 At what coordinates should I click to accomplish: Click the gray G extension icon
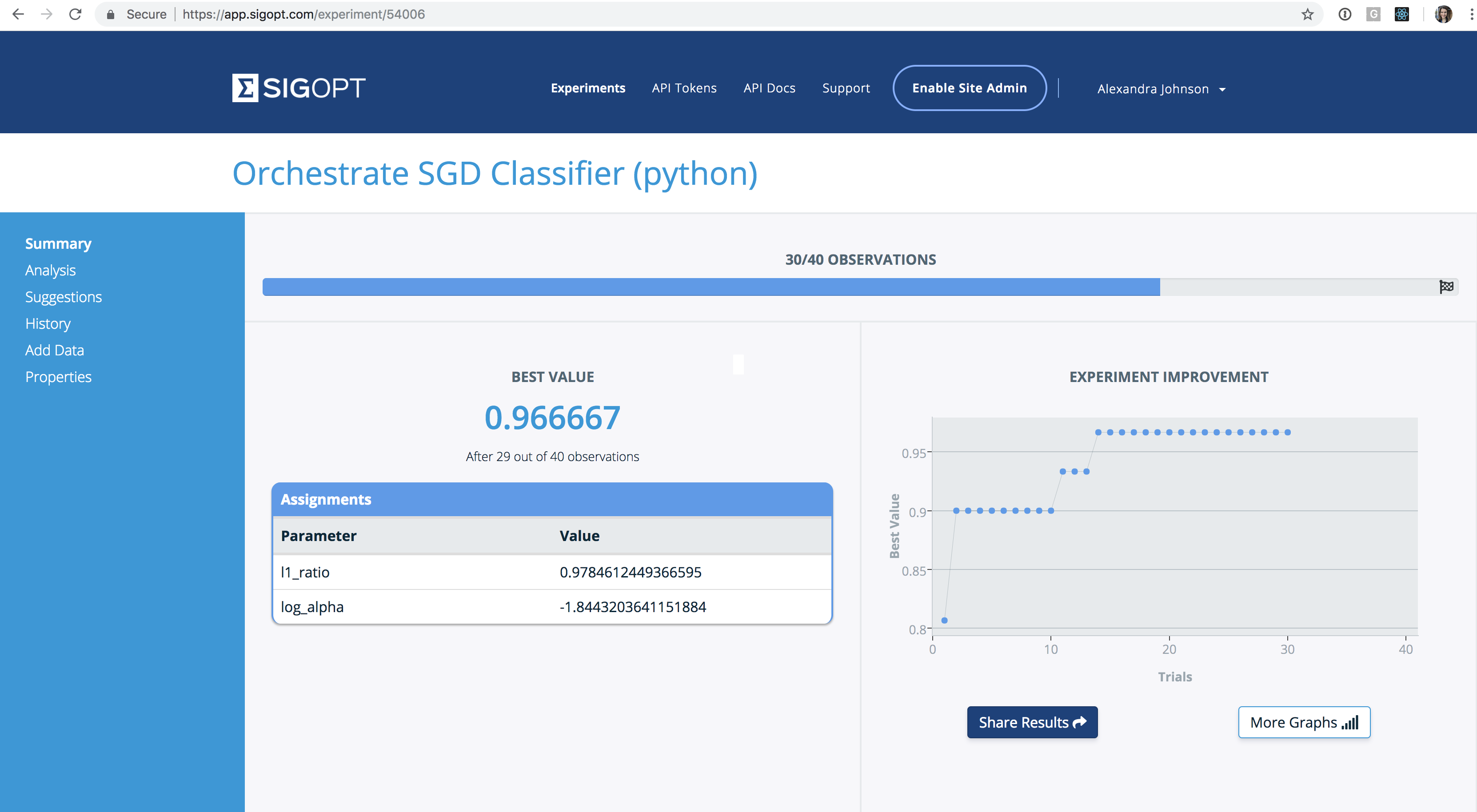pyautogui.click(x=1373, y=14)
